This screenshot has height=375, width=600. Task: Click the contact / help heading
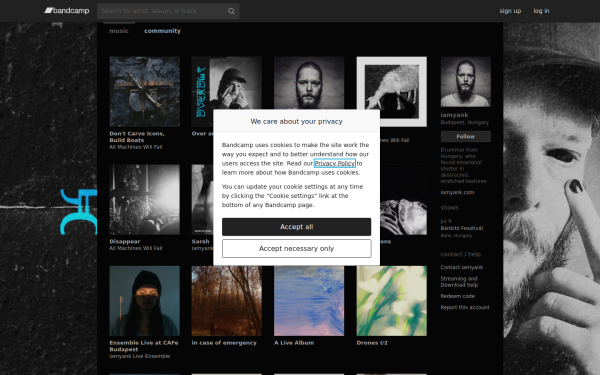tap(461, 254)
